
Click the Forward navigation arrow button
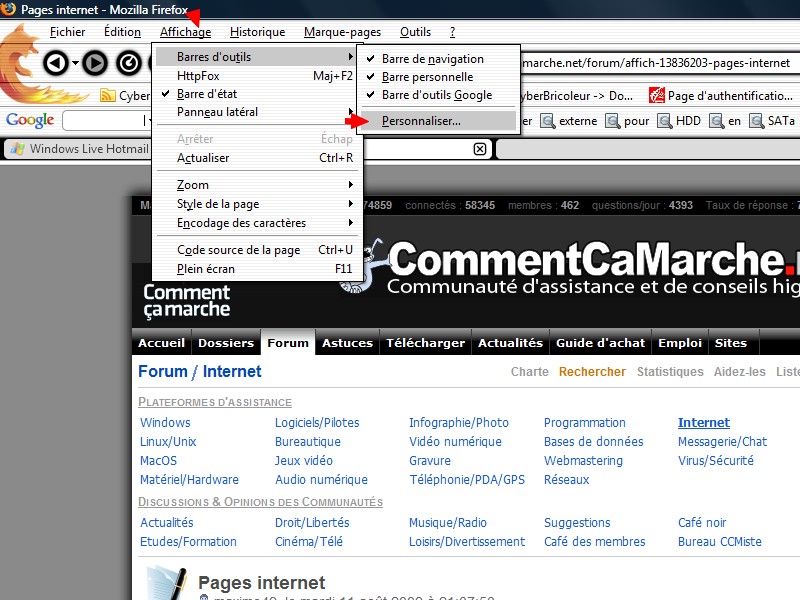[x=94, y=64]
